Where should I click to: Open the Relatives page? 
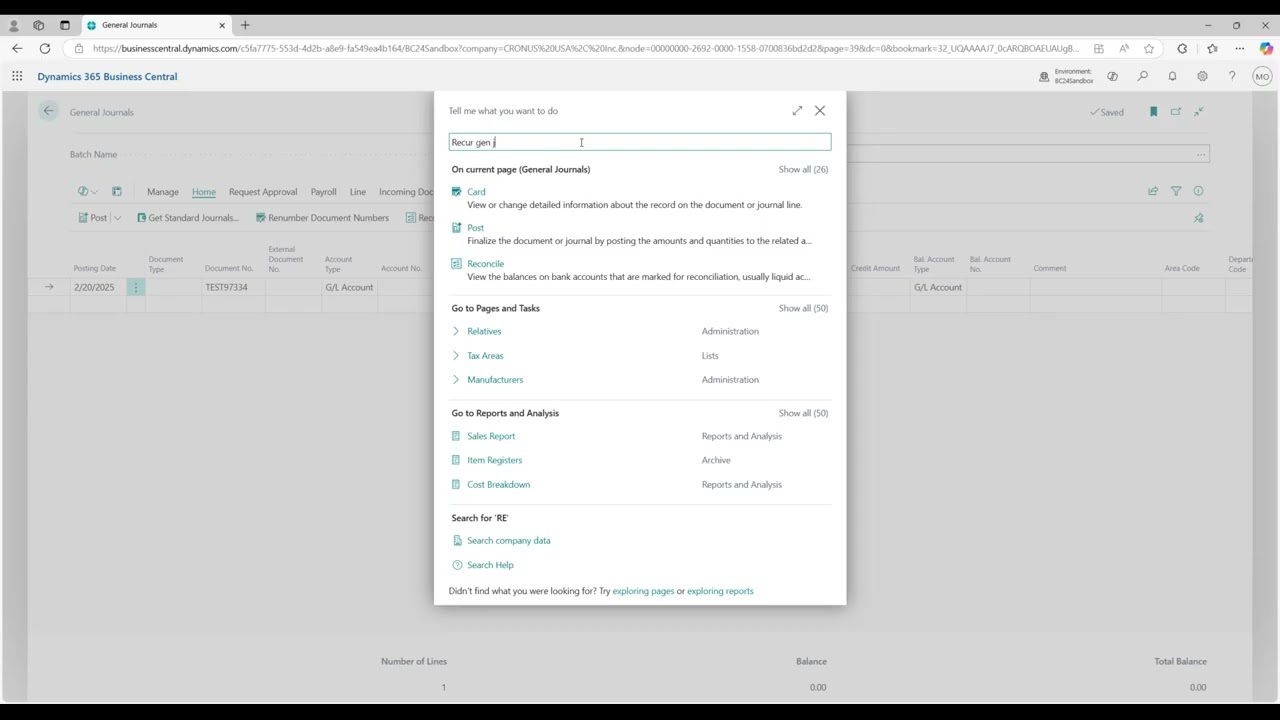click(484, 331)
